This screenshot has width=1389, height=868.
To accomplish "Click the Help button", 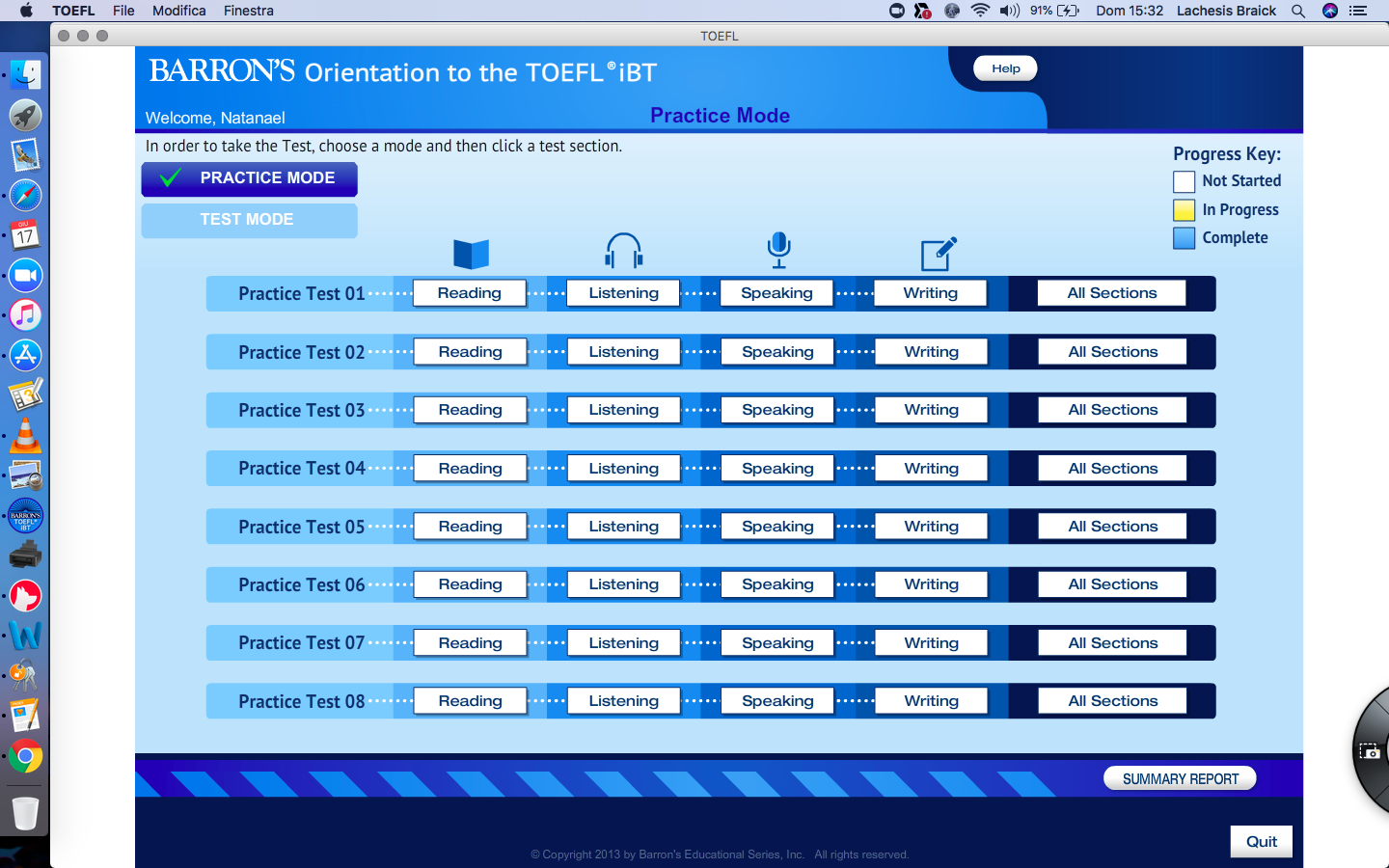I will (x=1005, y=68).
